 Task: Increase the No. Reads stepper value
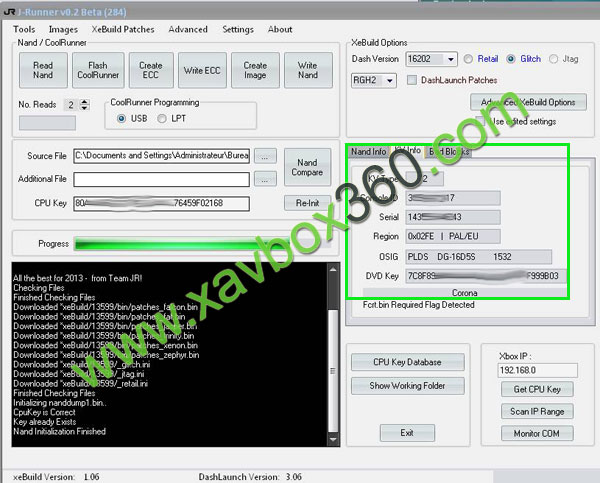point(85,102)
